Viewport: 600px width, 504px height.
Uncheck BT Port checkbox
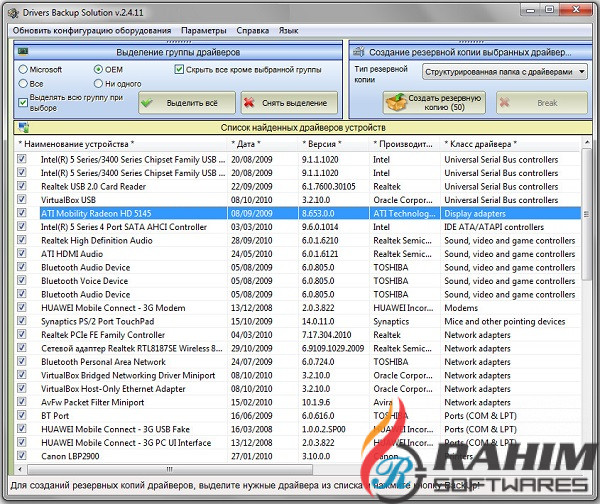22,415
